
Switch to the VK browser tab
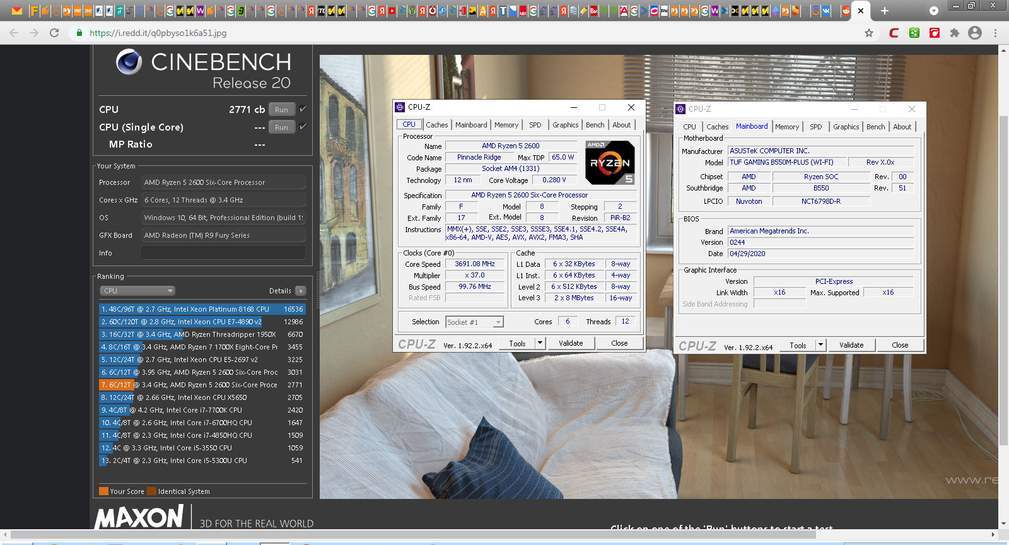pos(826,11)
